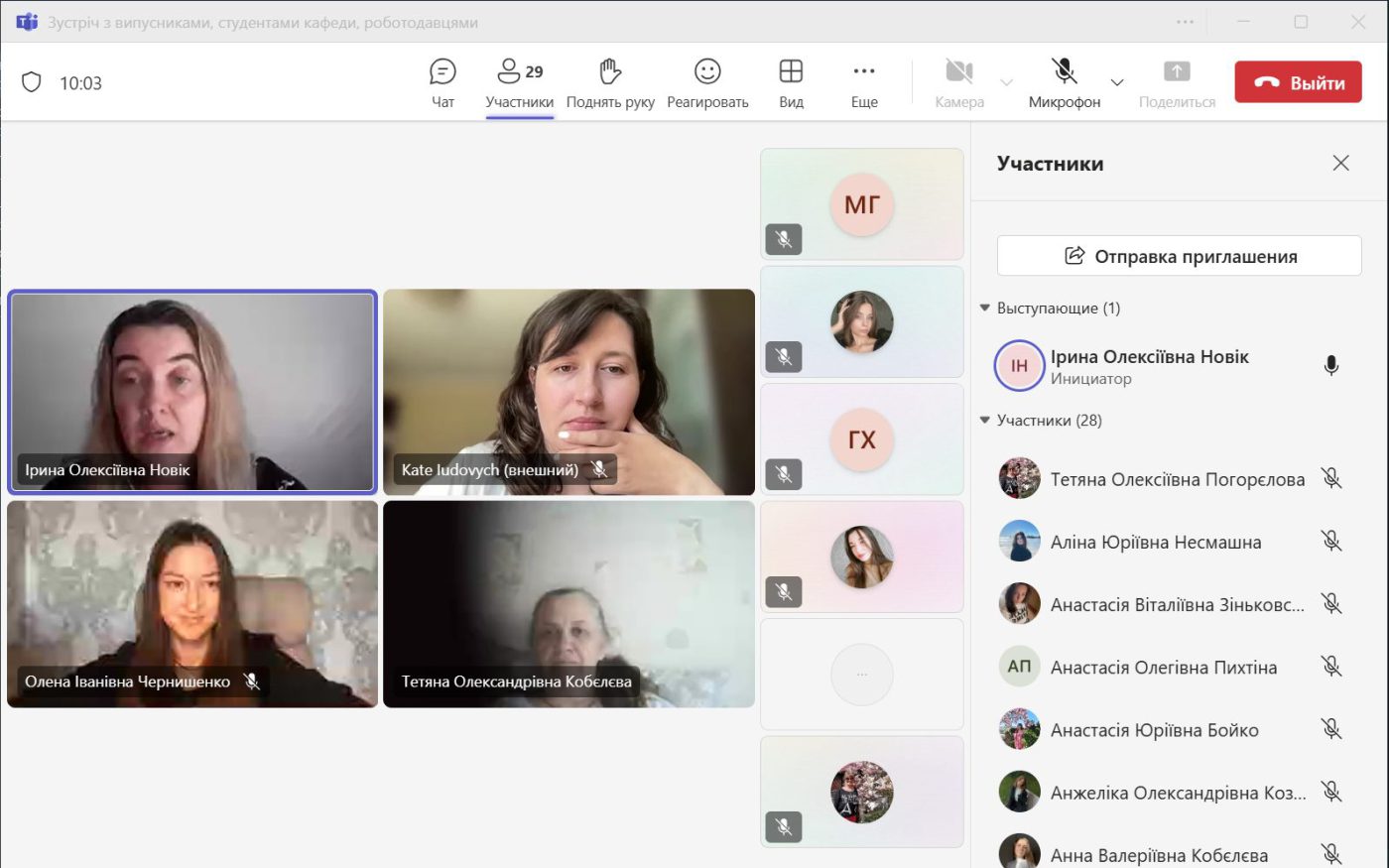The width and height of the screenshot is (1389, 868).
Task: Open the Еще more options menu
Action: (864, 72)
